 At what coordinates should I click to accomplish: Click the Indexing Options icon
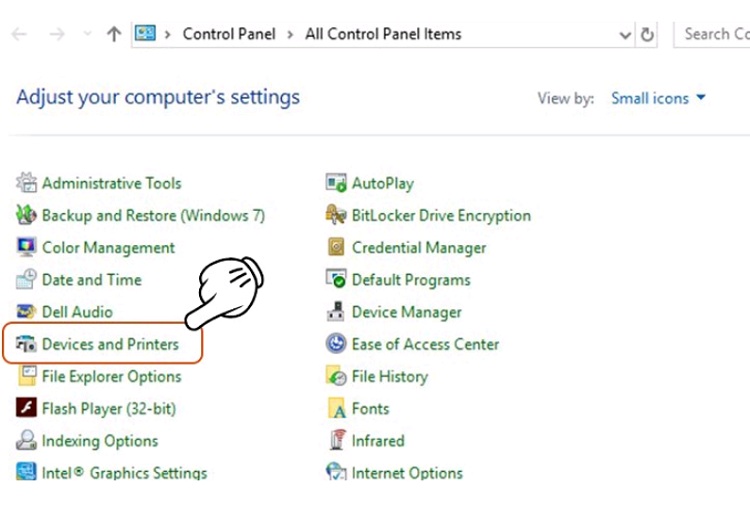pyautogui.click(x=26, y=440)
